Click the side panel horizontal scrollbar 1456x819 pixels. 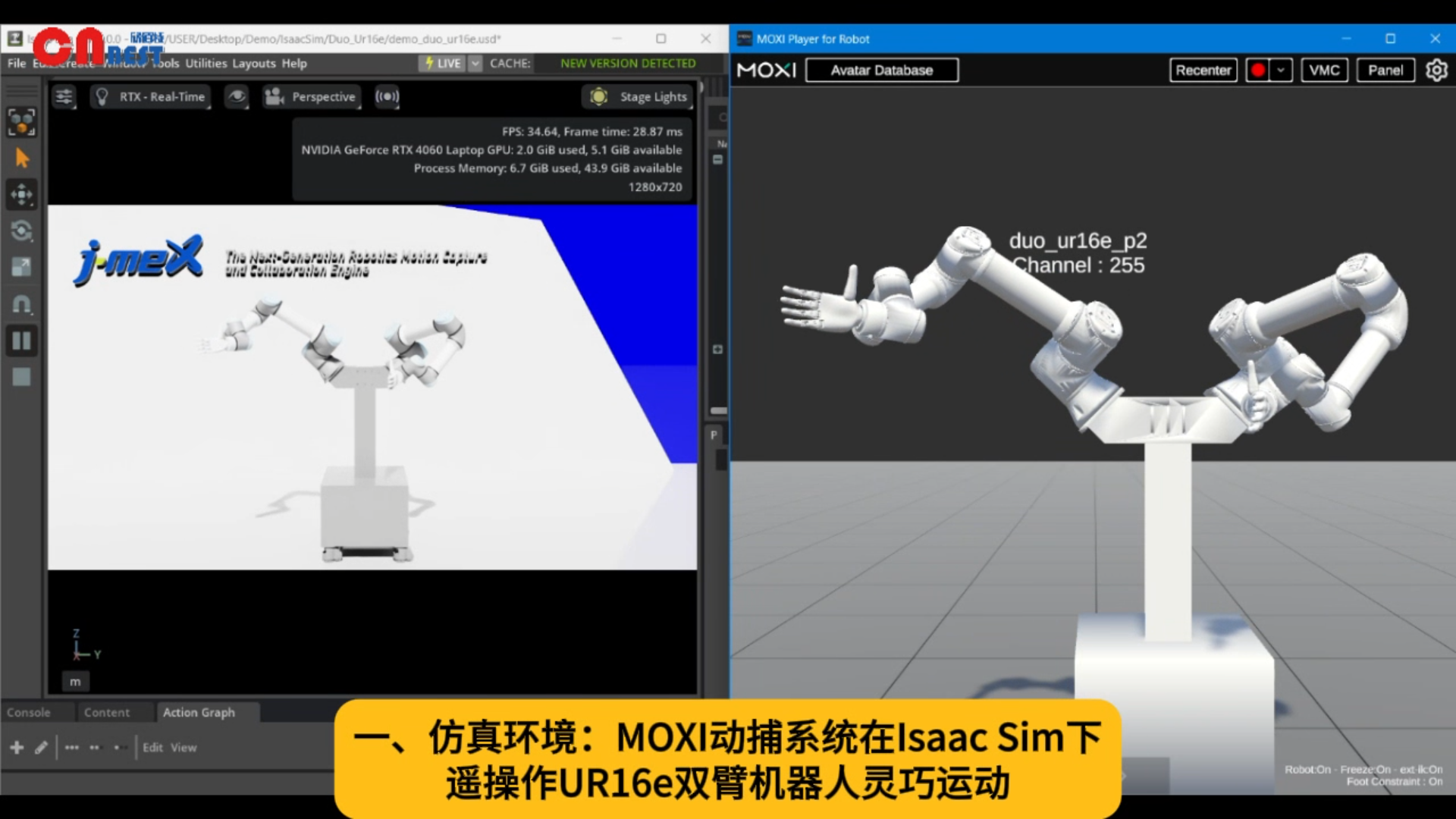click(718, 411)
